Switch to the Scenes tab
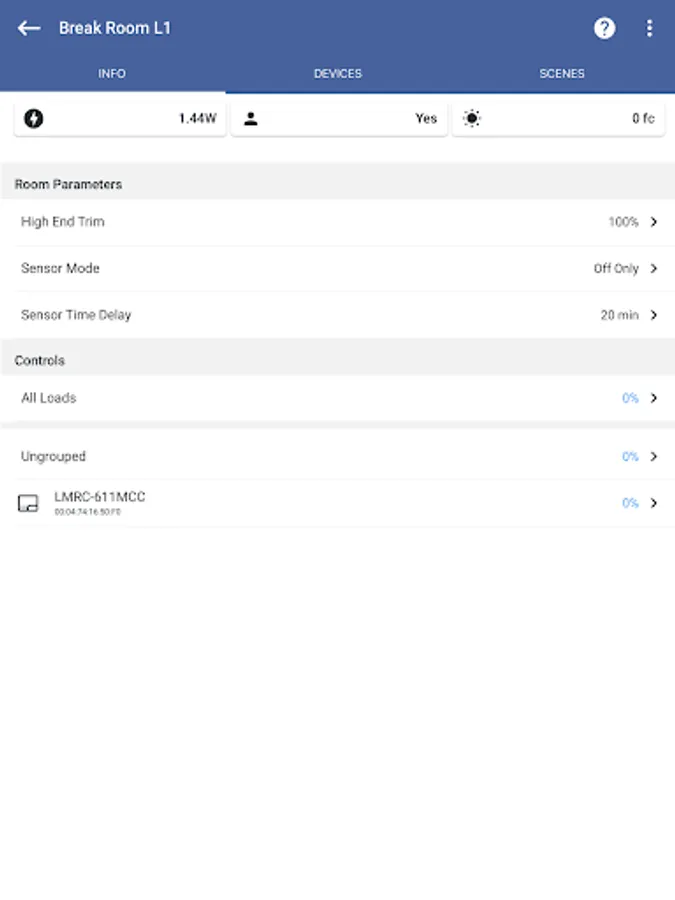 click(x=562, y=74)
